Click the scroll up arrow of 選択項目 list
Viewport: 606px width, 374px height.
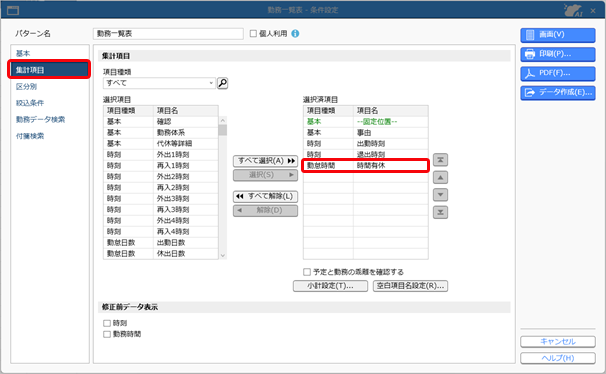tap(223, 121)
